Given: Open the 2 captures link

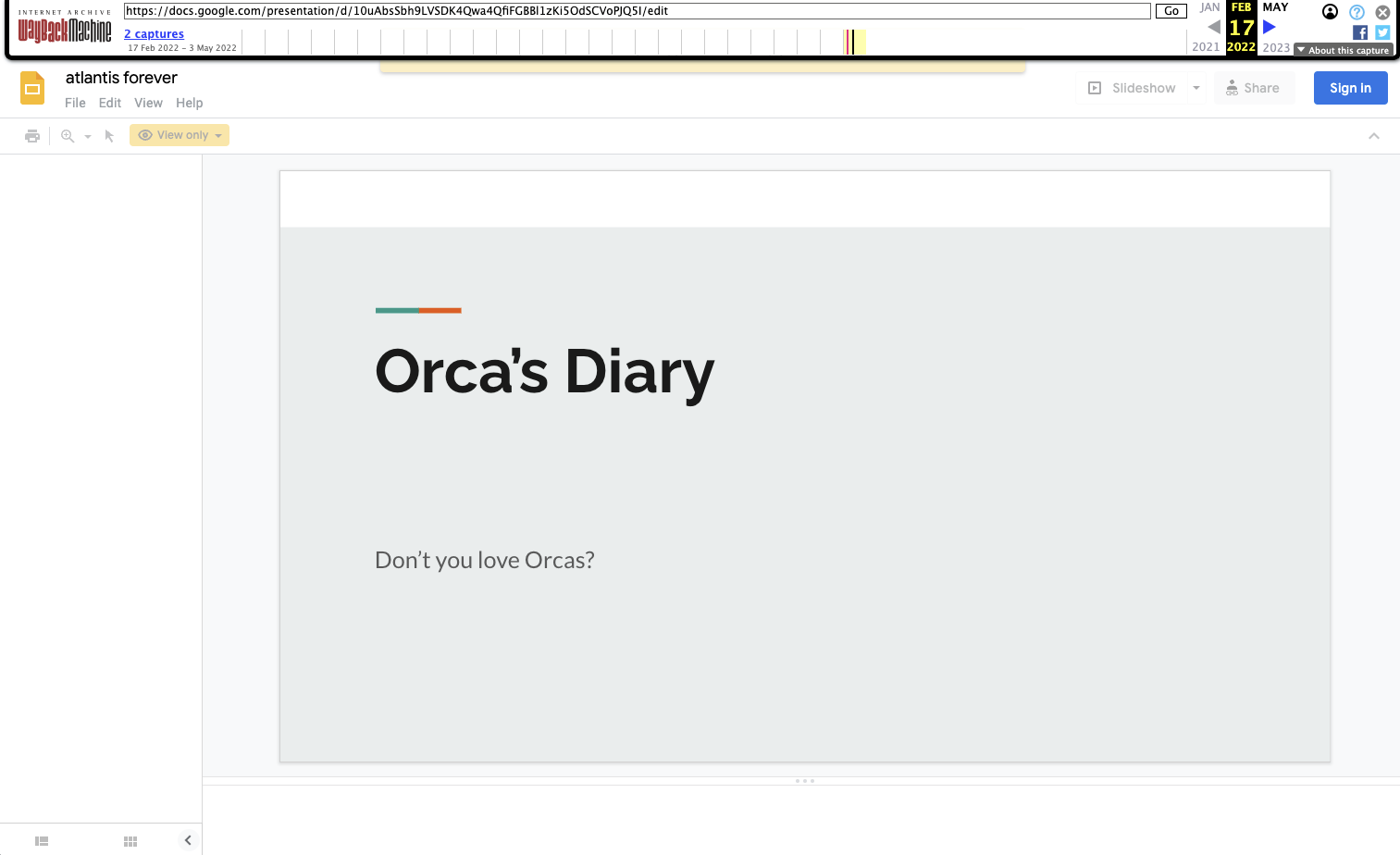Looking at the screenshot, I should point(155,34).
